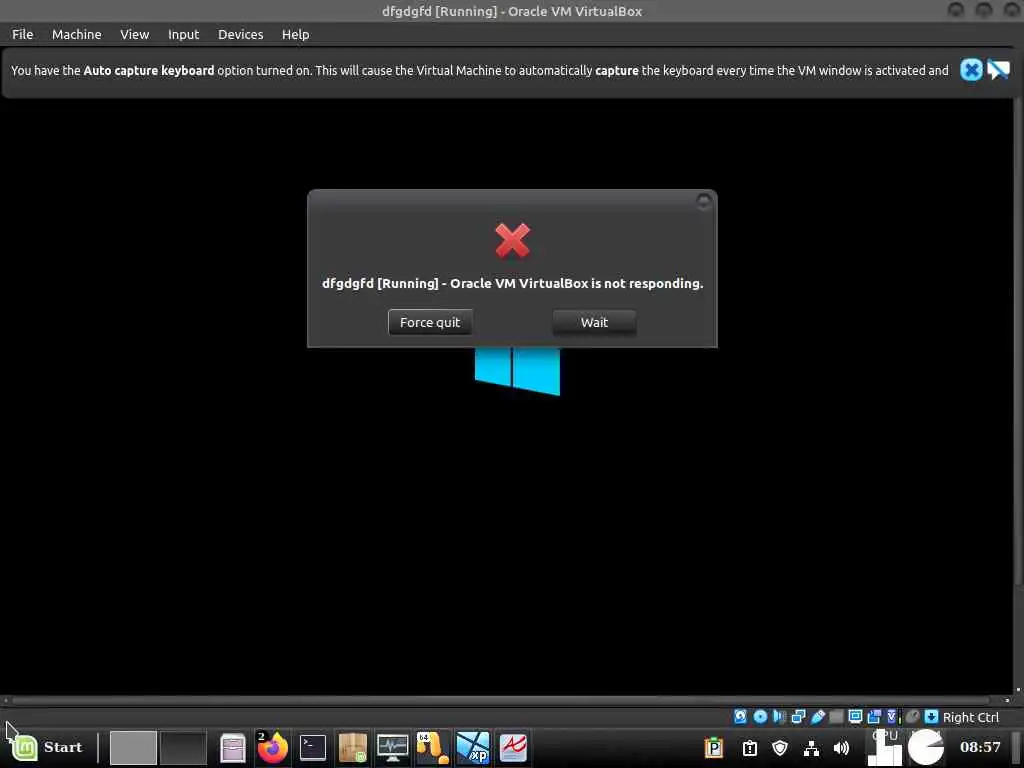This screenshot has width=1024, height=768.
Task: Dismiss the Auto capture keyboard notification
Action: click(x=971, y=70)
